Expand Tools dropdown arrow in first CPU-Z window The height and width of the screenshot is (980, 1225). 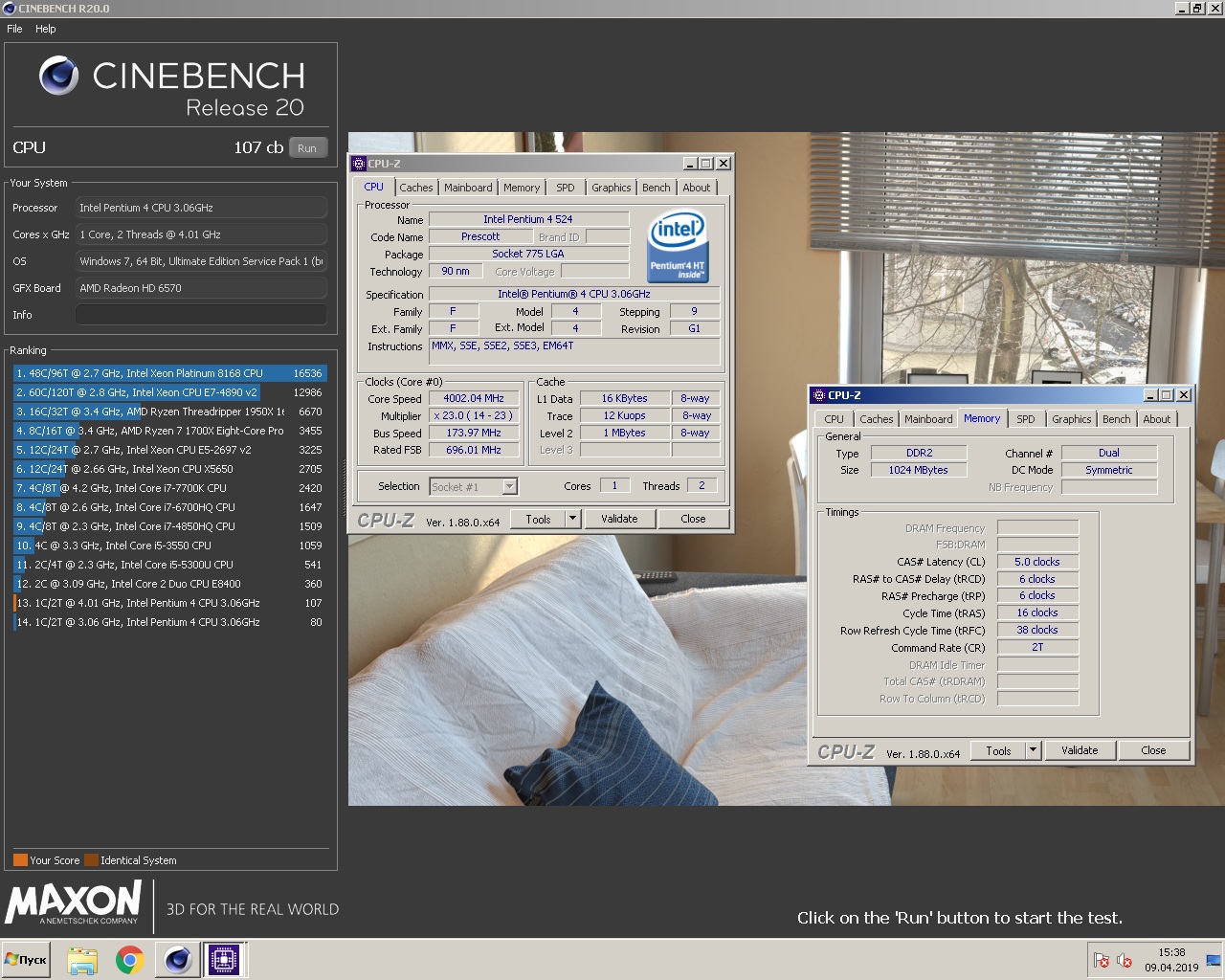point(572,520)
